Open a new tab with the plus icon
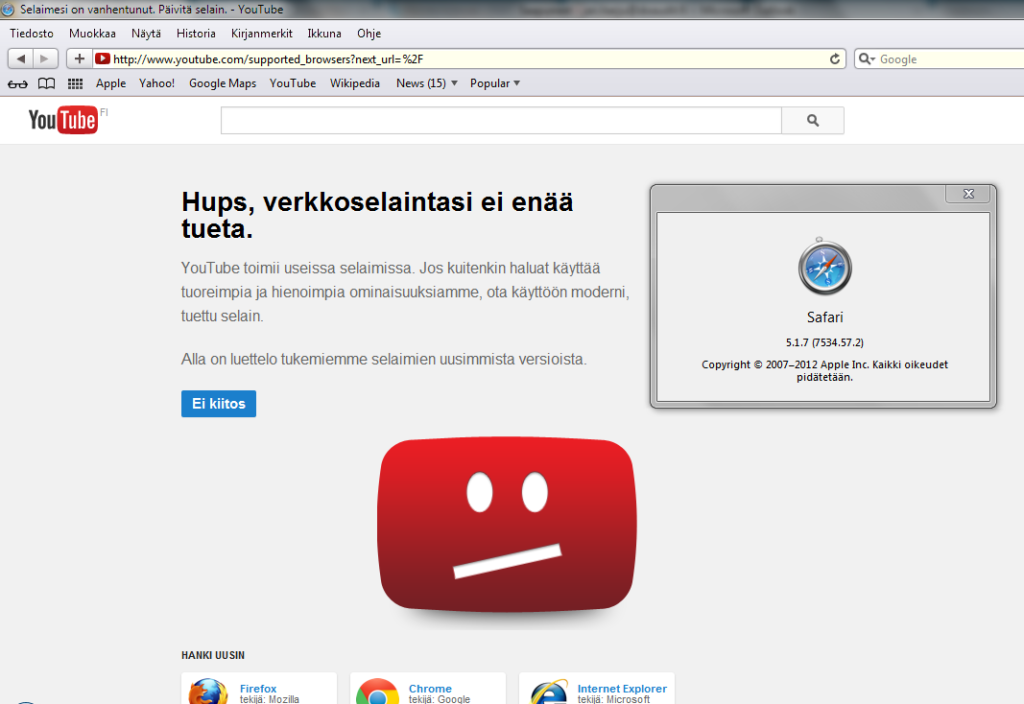This screenshot has width=1024, height=704. pos(78,58)
